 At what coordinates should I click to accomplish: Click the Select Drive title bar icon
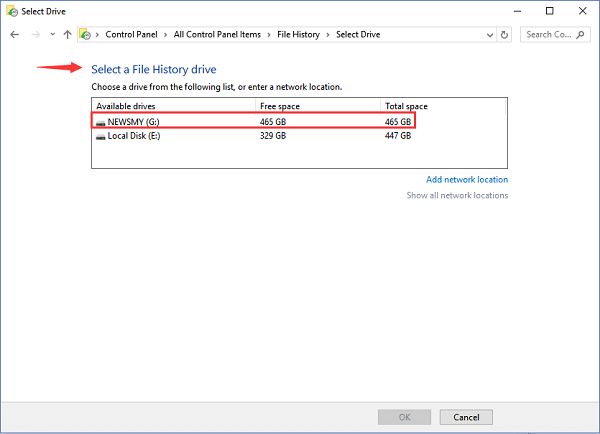11,11
